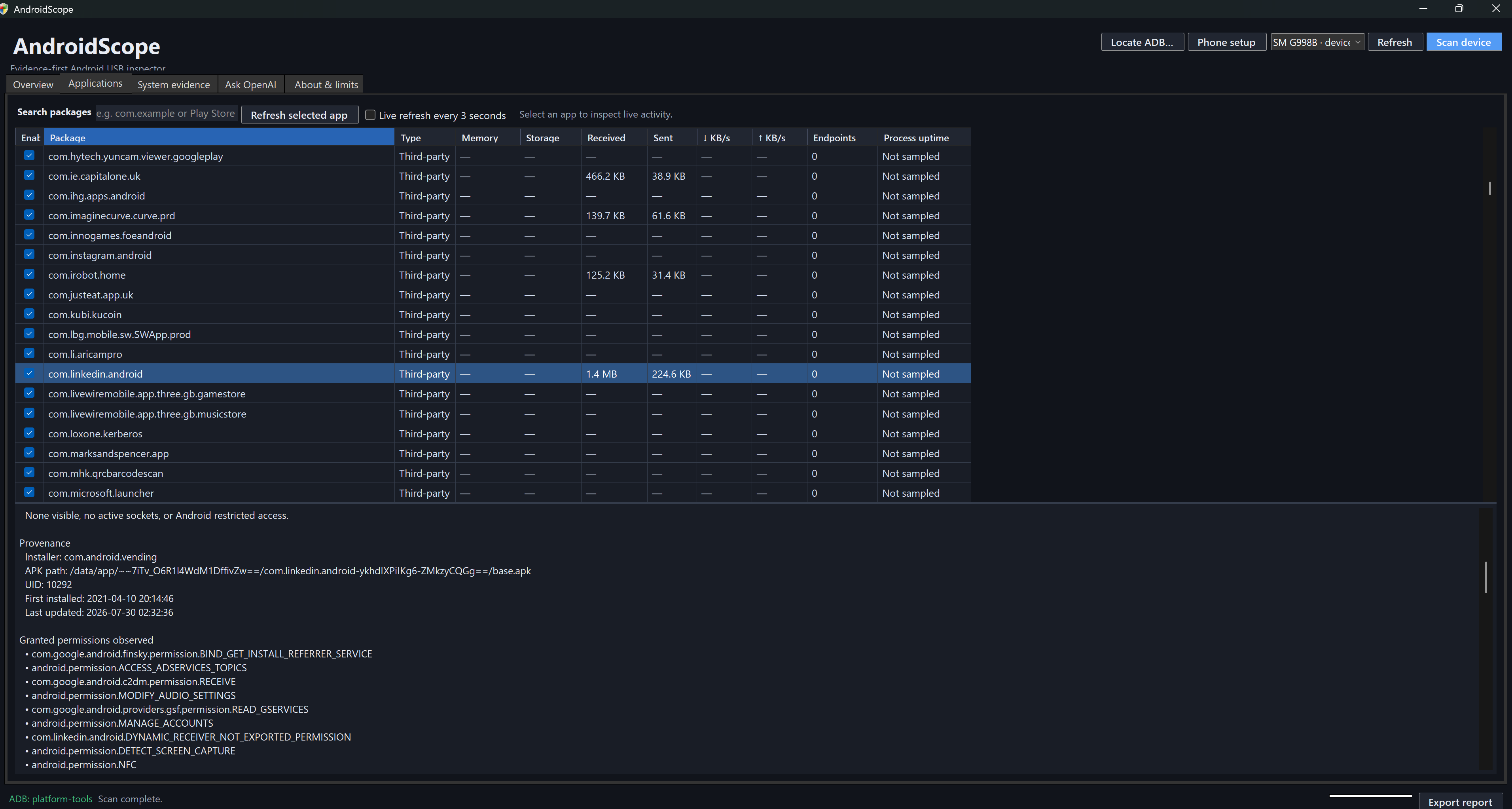The height and width of the screenshot is (809, 1512).
Task: Click the Last updated timestamp line
Action: 99,612
